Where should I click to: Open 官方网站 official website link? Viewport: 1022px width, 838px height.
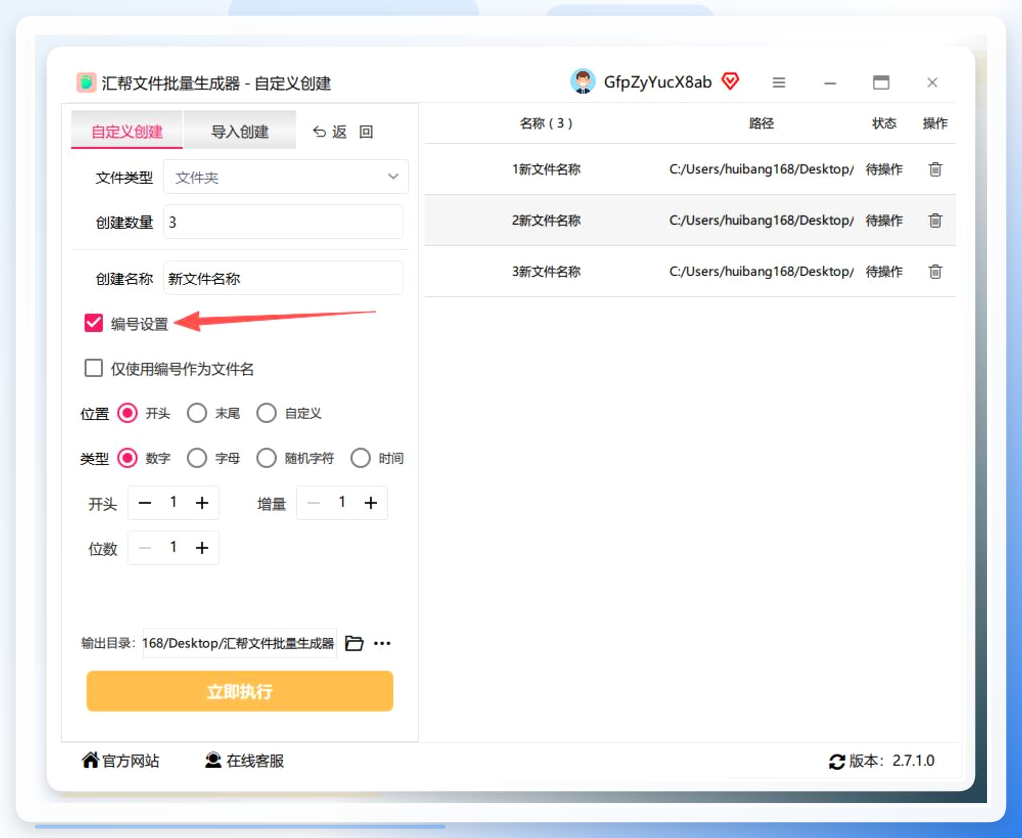tap(121, 760)
